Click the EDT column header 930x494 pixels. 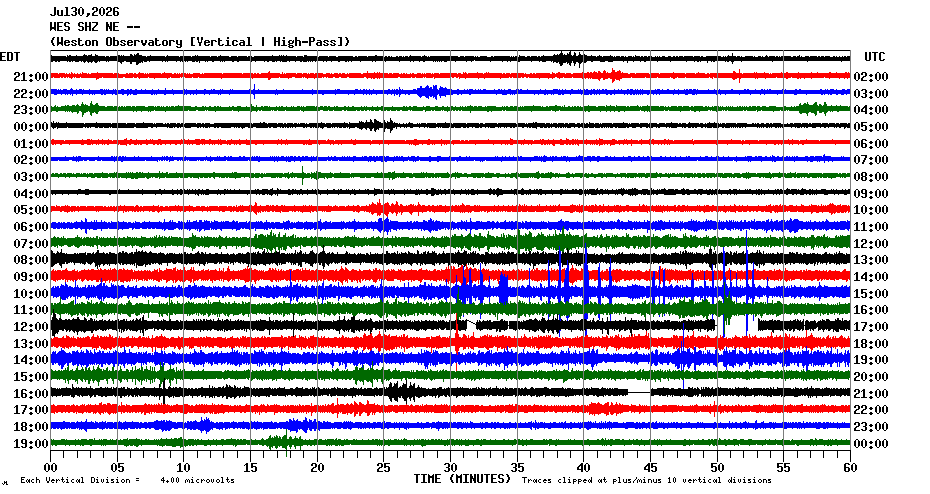(10, 57)
